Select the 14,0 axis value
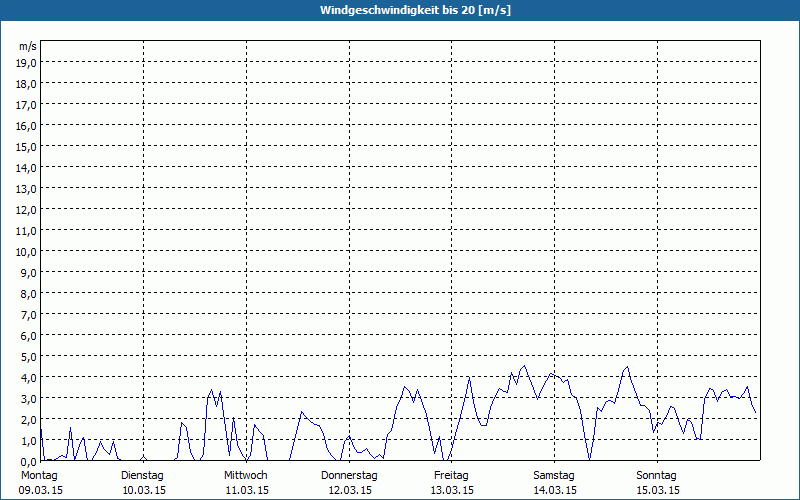 pos(26,168)
